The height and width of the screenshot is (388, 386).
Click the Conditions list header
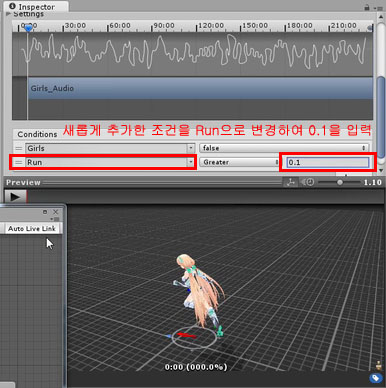pyautogui.click(x=37, y=134)
